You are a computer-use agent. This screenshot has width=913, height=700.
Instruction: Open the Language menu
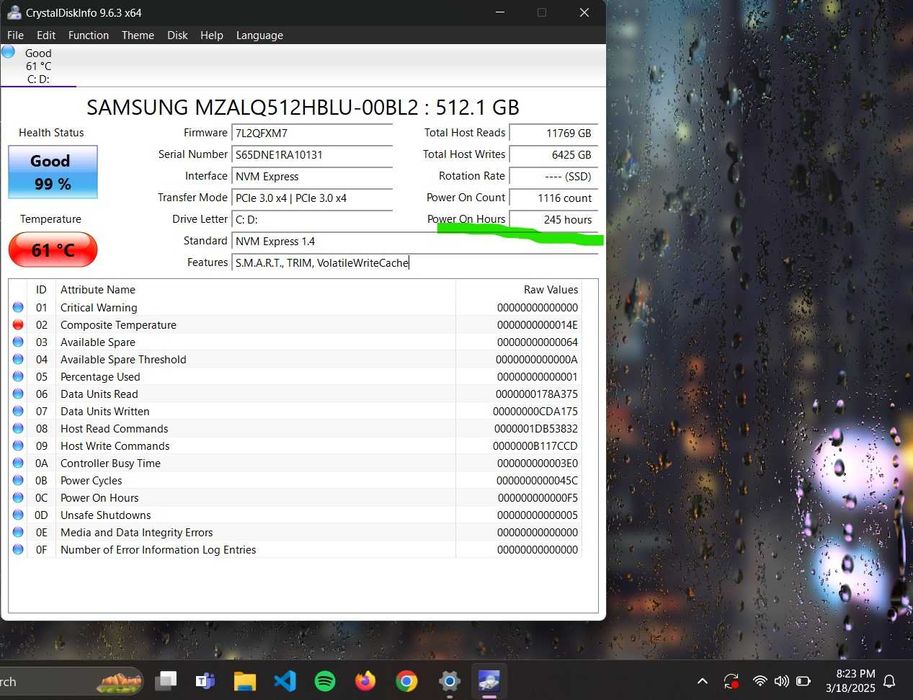pos(259,36)
